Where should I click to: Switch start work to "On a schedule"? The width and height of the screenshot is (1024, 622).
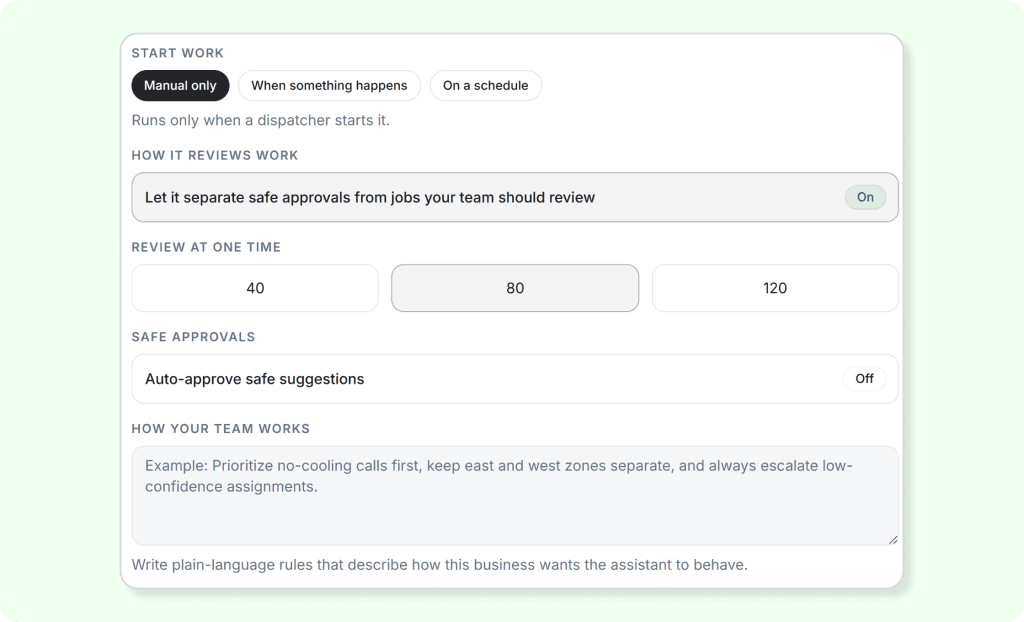pos(486,85)
